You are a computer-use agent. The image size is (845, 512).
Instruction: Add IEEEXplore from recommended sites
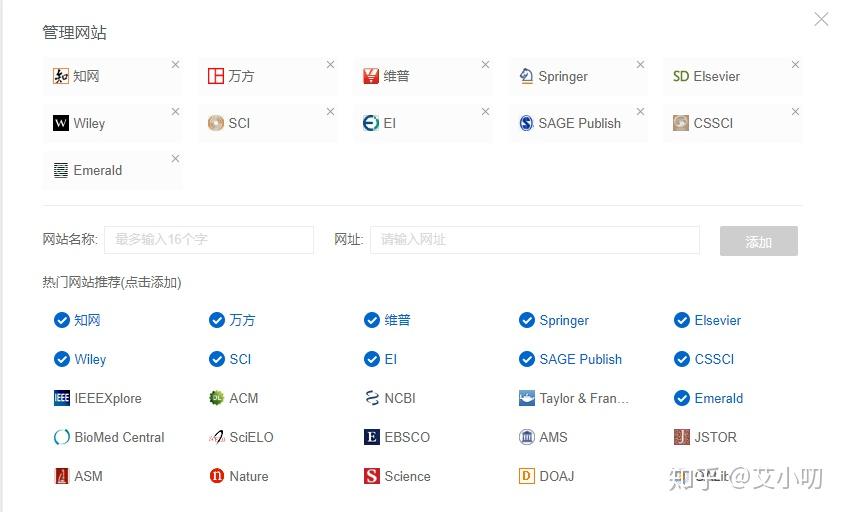coord(98,398)
